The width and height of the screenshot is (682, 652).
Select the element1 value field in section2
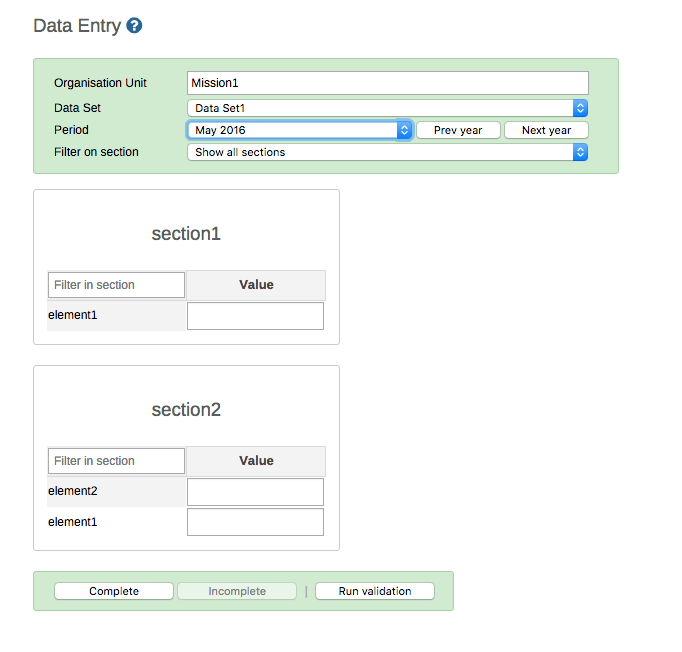tap(255, 522)
